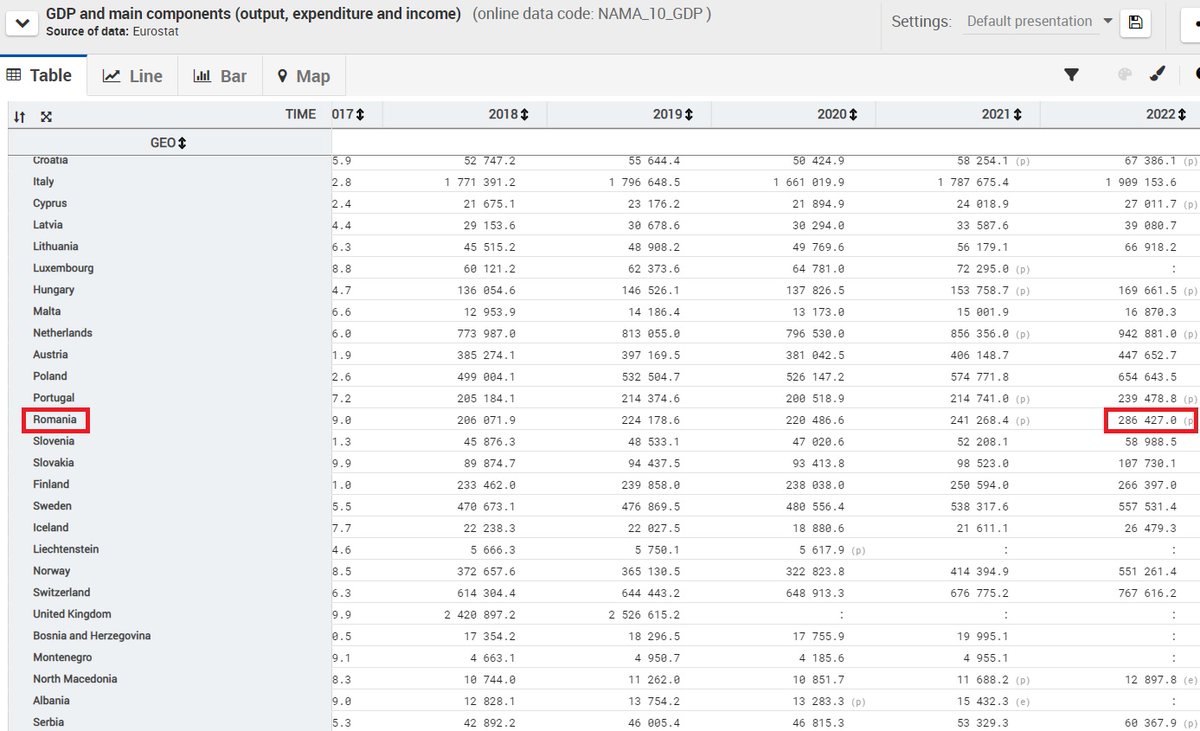
Task: Select the Serbia row label
Action: [48, 722]
